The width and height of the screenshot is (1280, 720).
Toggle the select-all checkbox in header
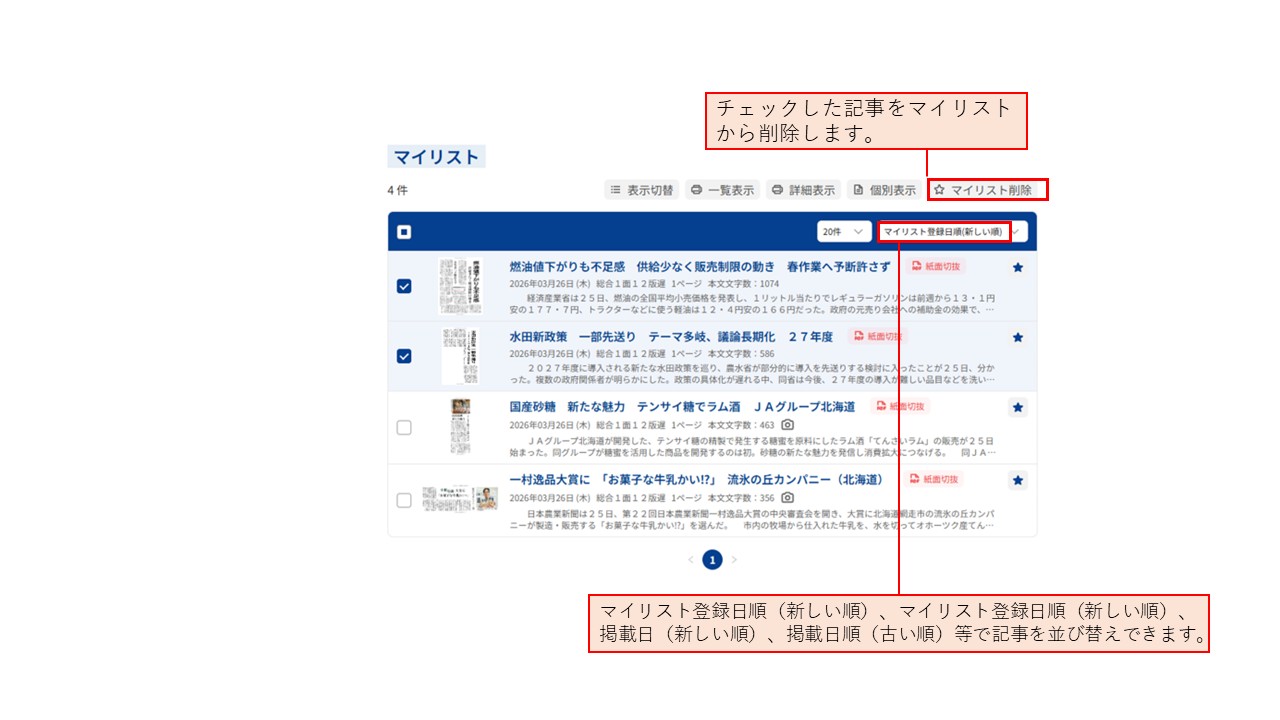(x=404, y=232)
